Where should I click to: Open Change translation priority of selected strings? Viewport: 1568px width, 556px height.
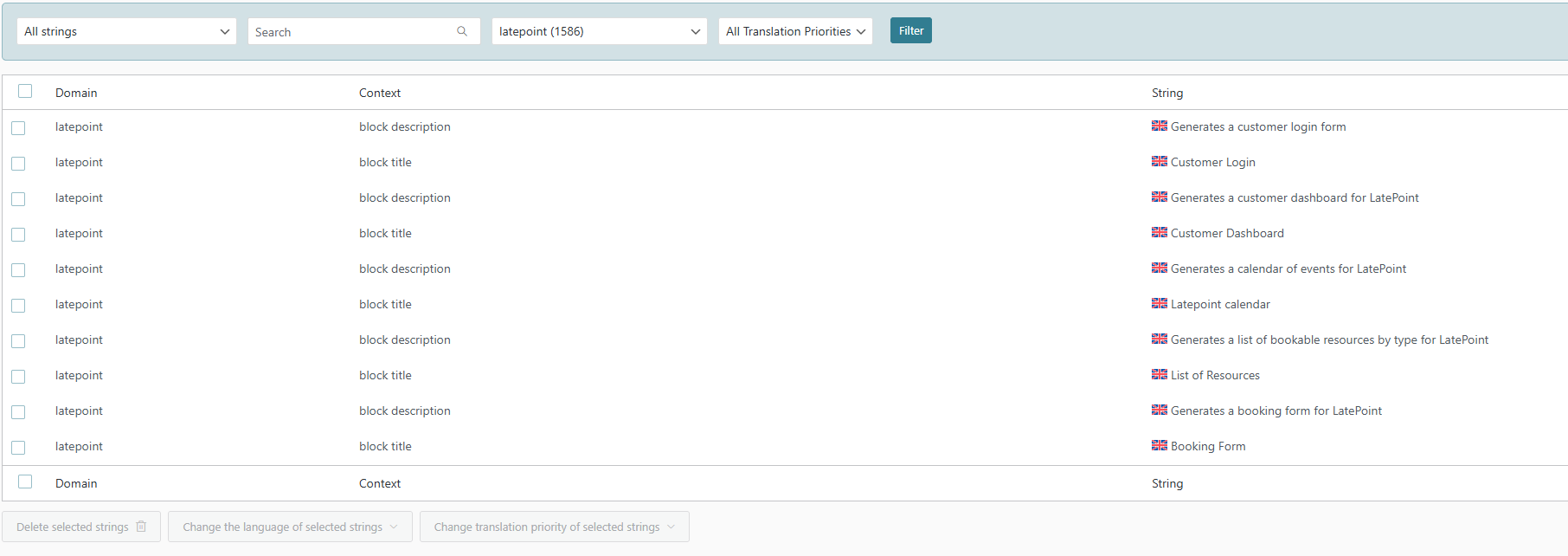(554, 527)
